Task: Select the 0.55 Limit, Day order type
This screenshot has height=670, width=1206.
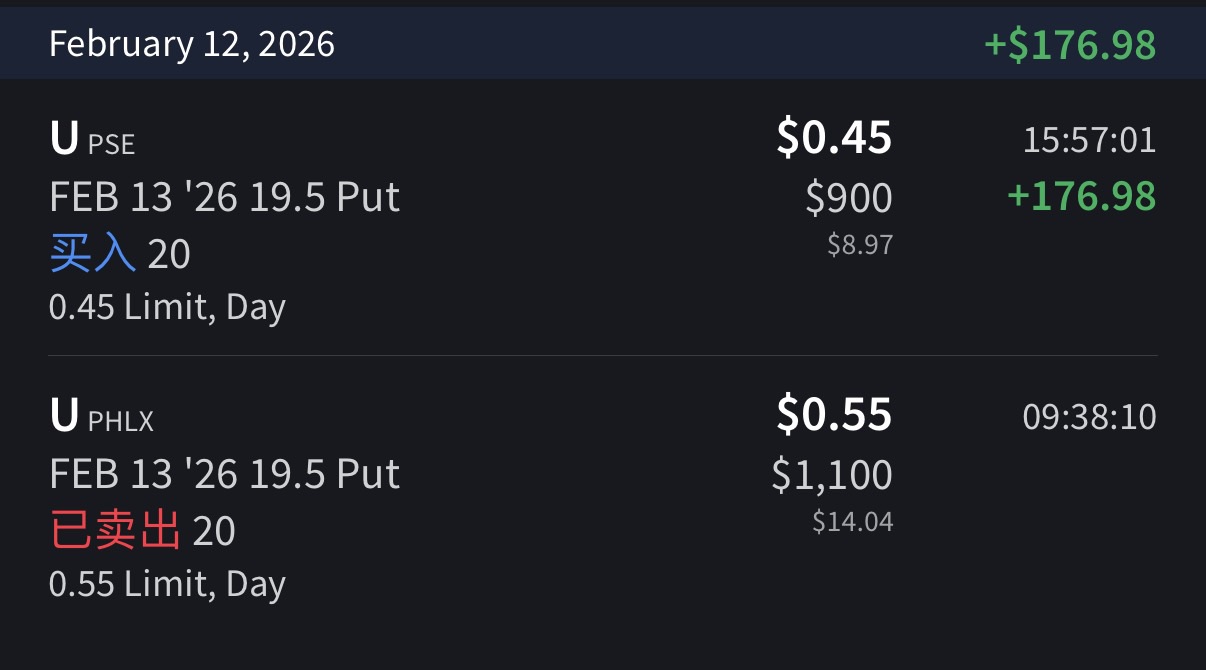Action: click(167, 584)
